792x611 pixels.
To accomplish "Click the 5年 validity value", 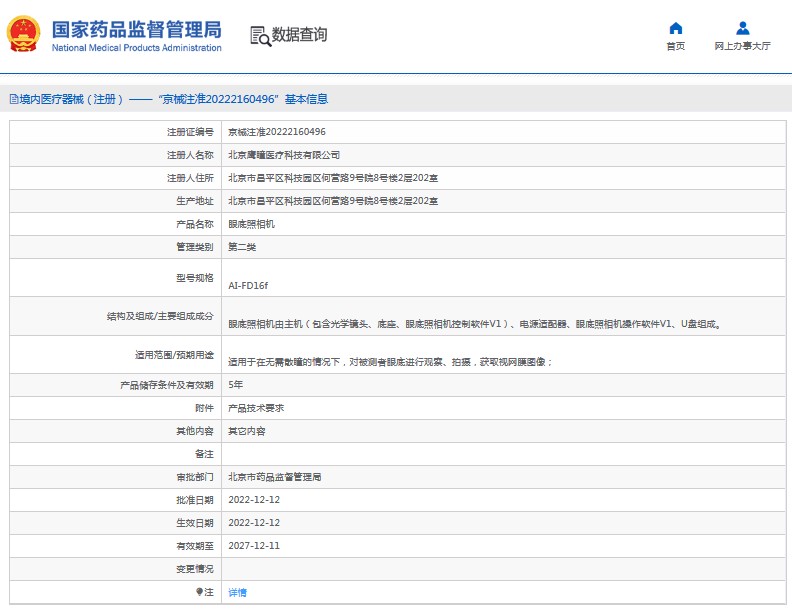I will coord(235,385).
